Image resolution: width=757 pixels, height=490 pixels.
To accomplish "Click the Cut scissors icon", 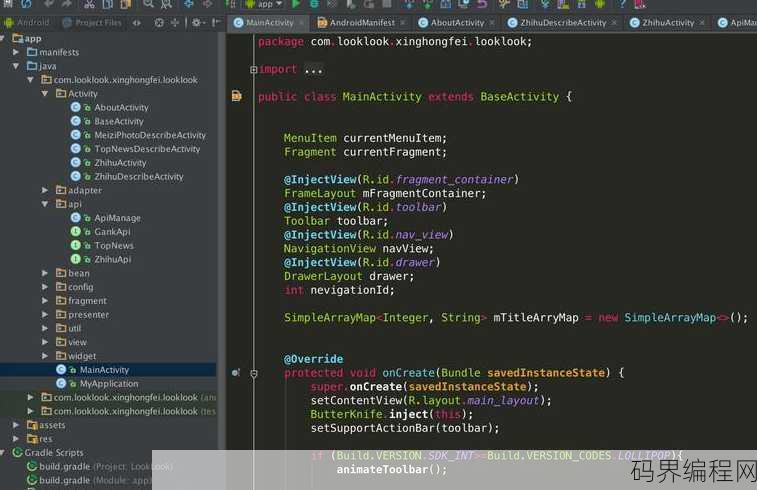I will click(90, 4).
